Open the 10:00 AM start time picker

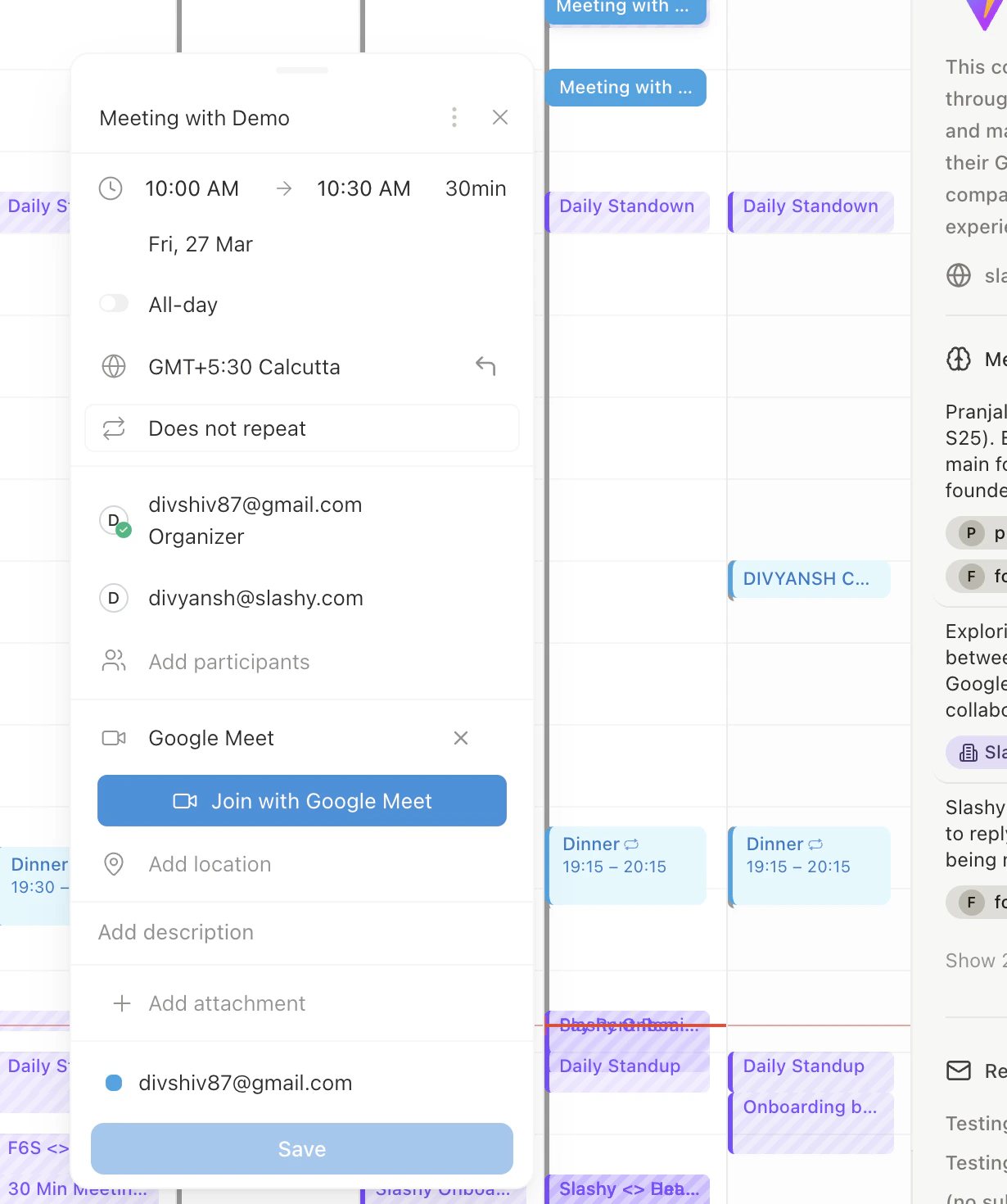[192, 188]
